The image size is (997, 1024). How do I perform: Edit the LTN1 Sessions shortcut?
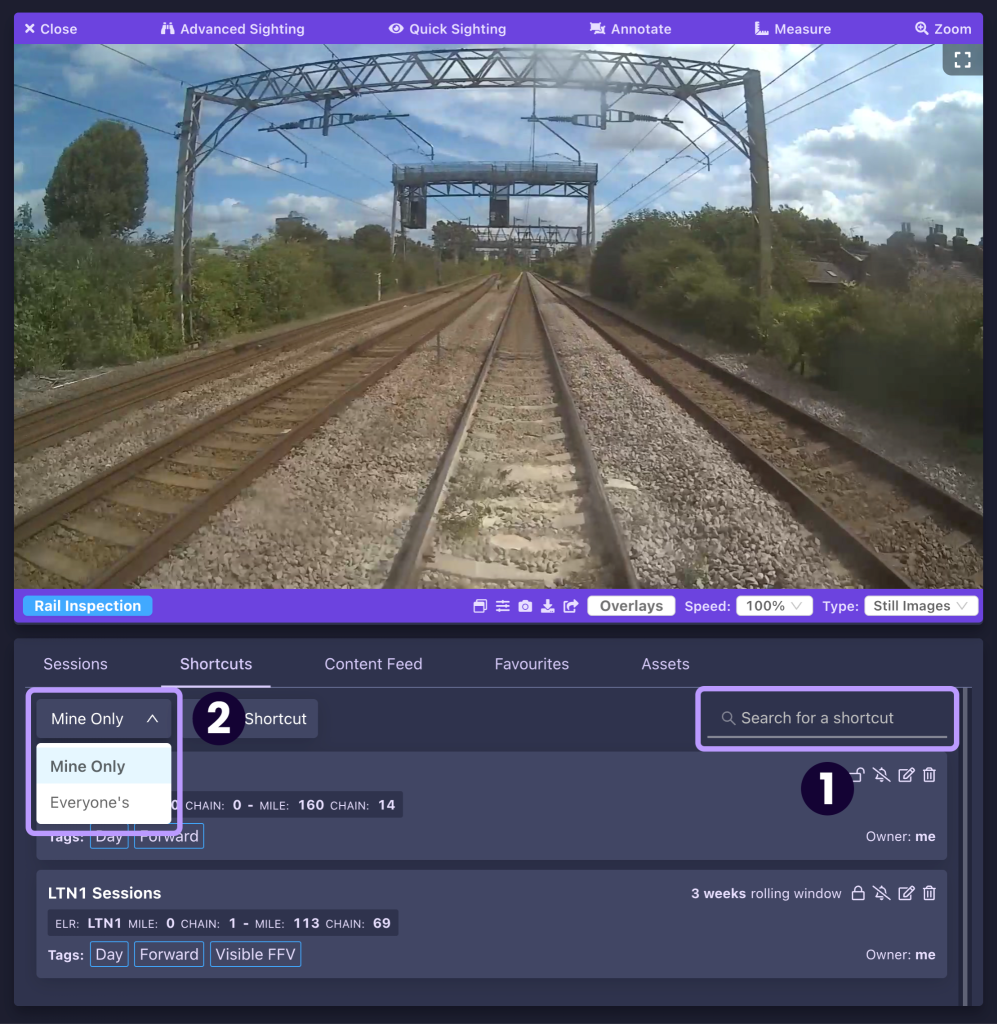[x=906, y=893]
